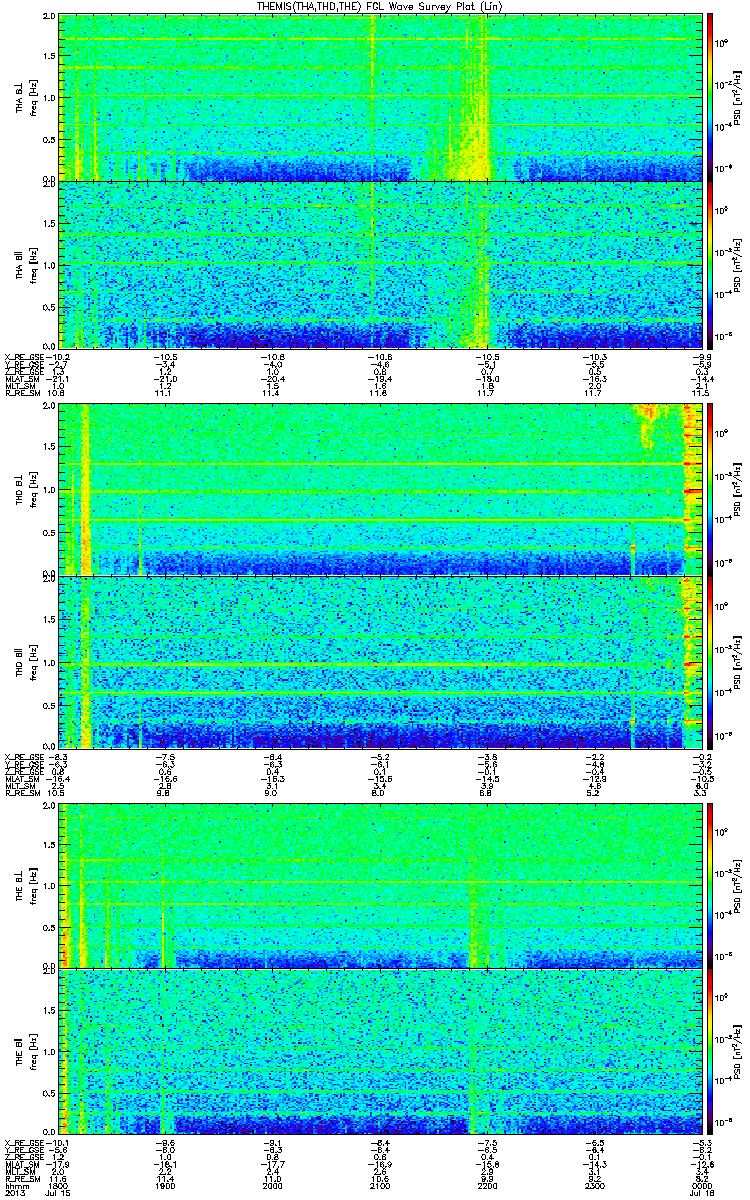Click the 10⁻⁶ tick on THD B∥ color bar
The height and width of the screenshot is (1200, 750).
[x=722, y=734]
